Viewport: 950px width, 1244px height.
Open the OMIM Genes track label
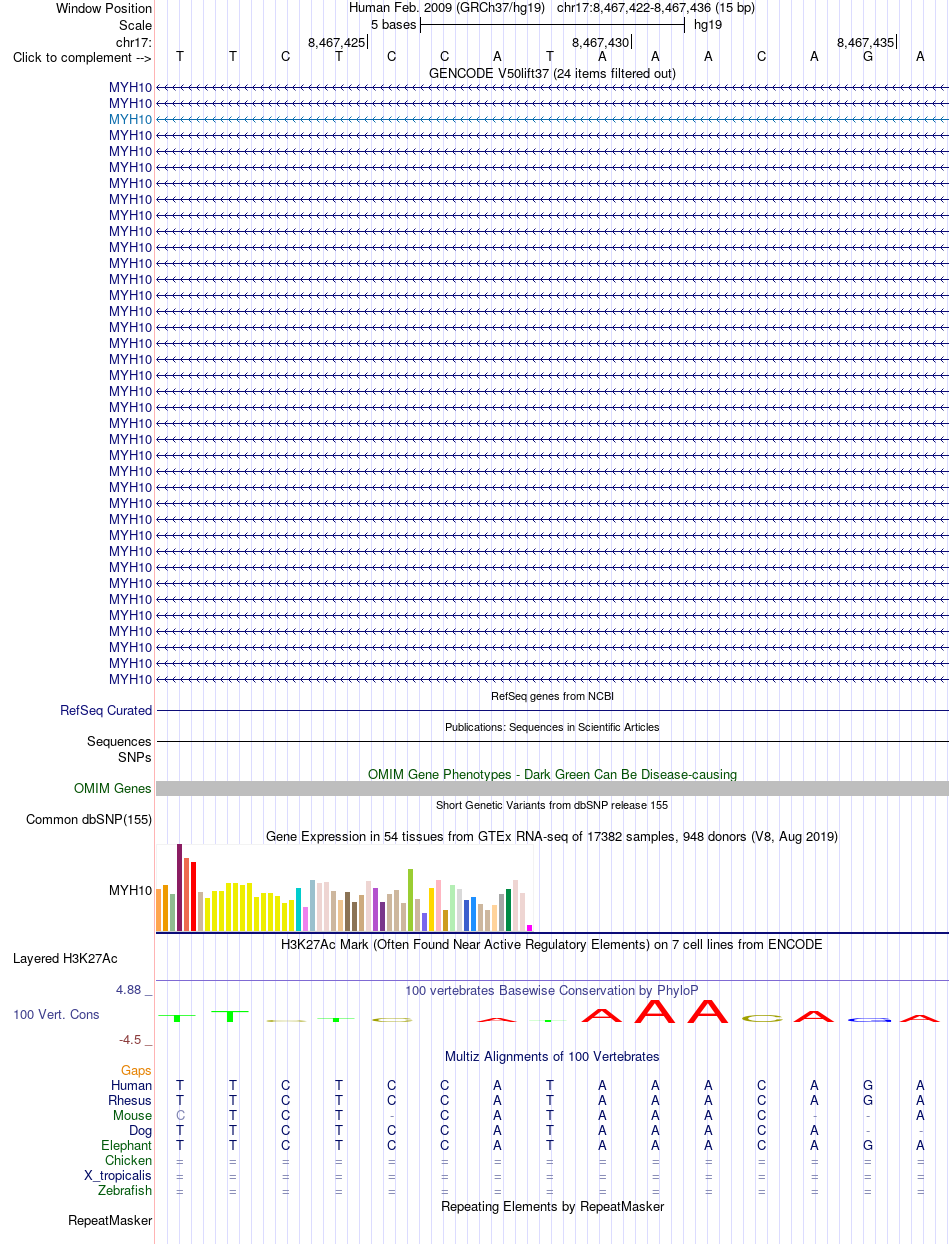tap(113, 789)
